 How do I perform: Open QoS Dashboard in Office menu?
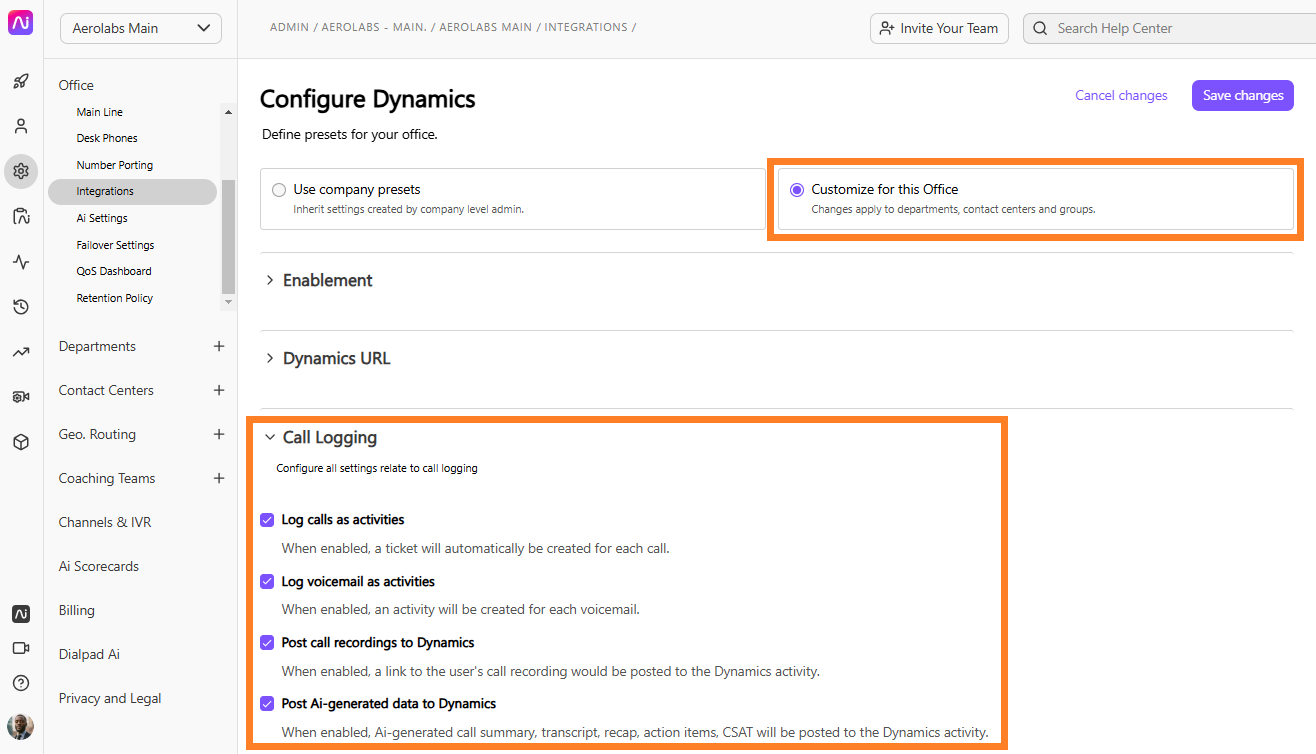114,271
